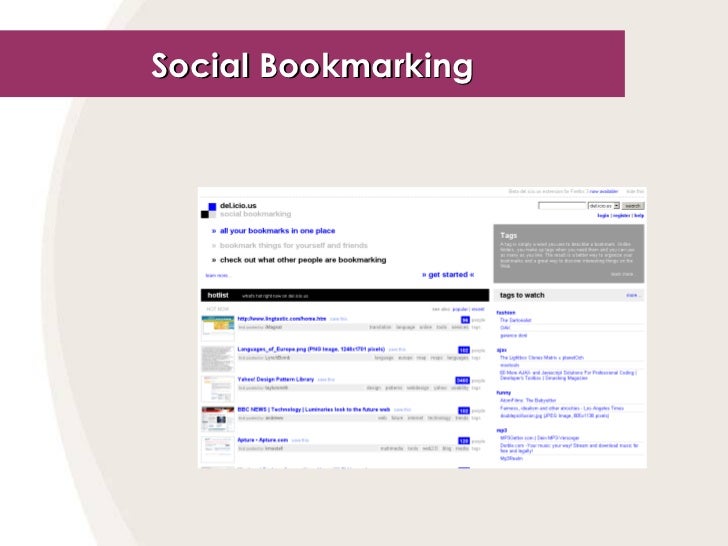Image resolution: width=728 pixels, height=546 pixels.
Task: Open the lingtastic.com hotlist link
Action: 281,318
